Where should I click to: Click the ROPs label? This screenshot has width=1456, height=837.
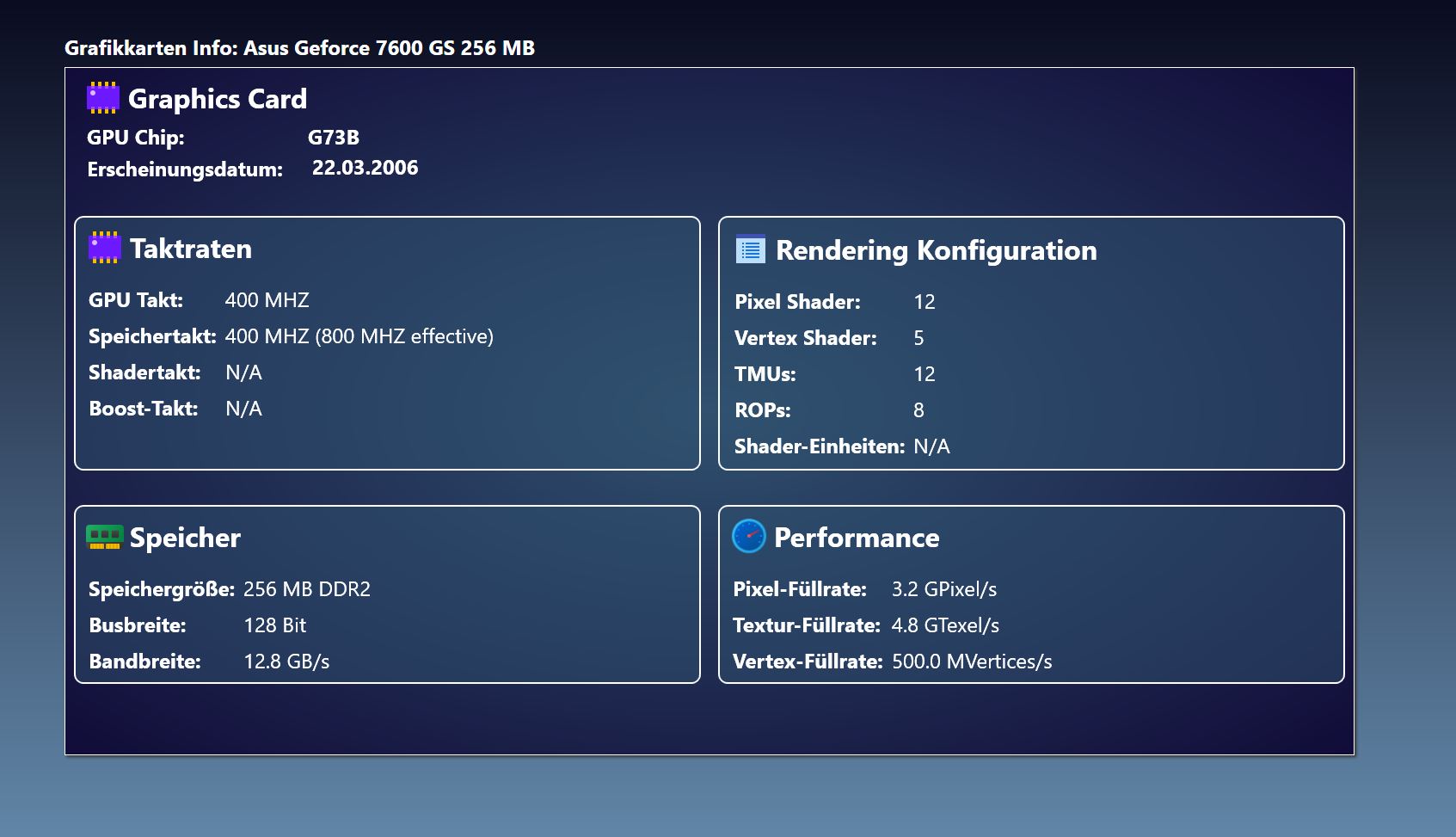click(763, 410)
